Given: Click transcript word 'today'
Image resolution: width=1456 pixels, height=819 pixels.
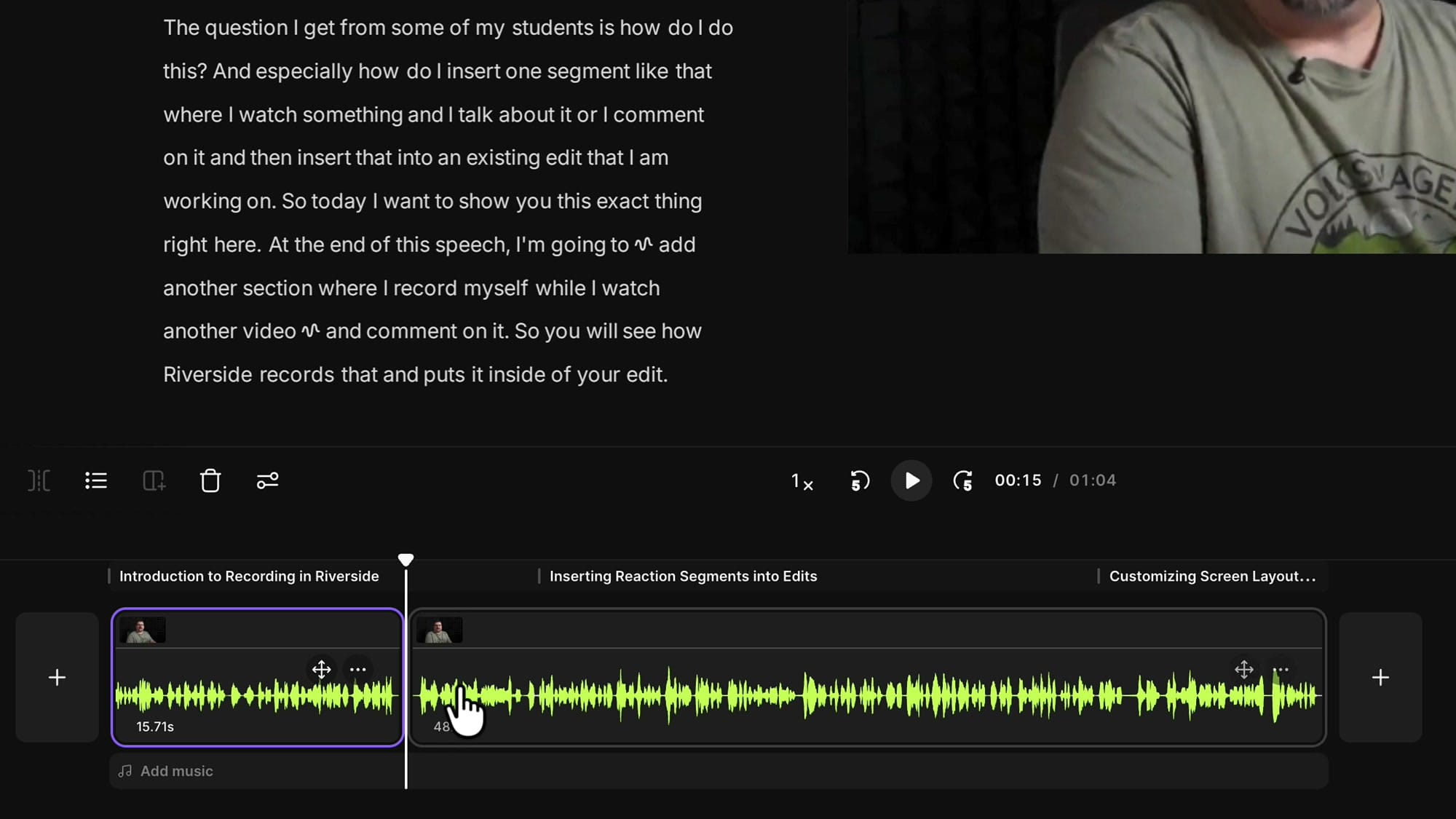Looking at the screenshot, I should click(x=339, y=202).
